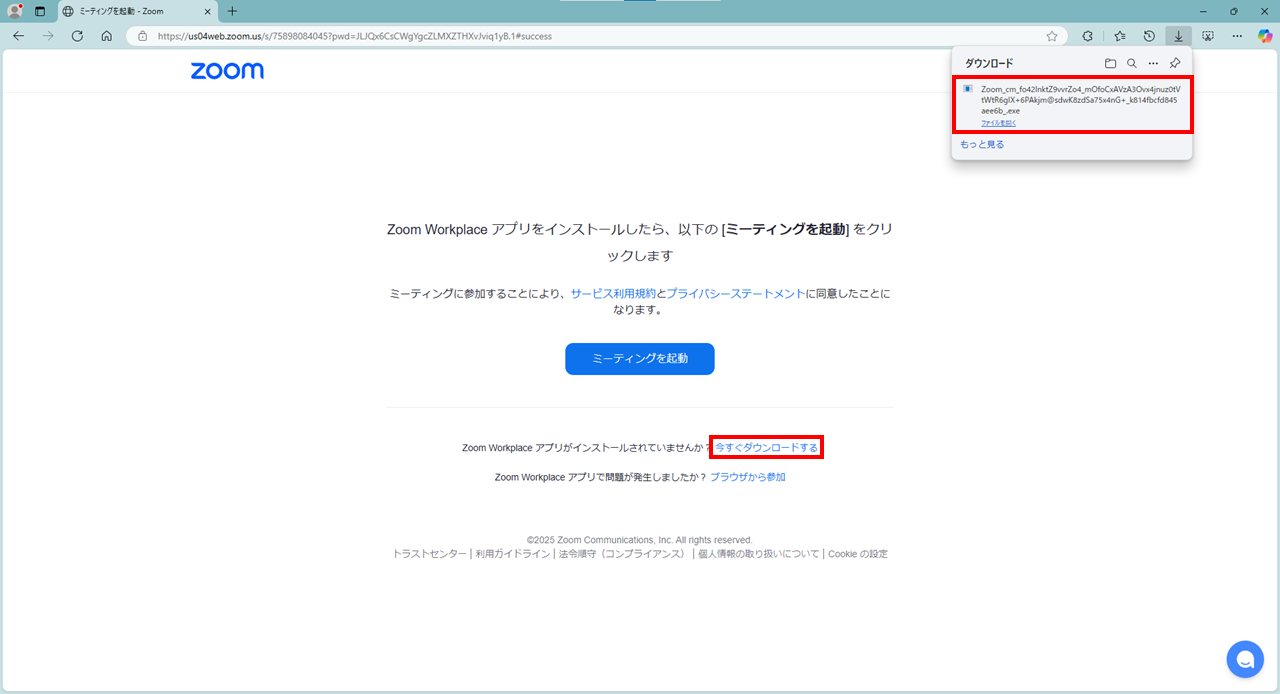Open the サービス利用規約 link
1280x694 pixels.
[x=613, y=294]
